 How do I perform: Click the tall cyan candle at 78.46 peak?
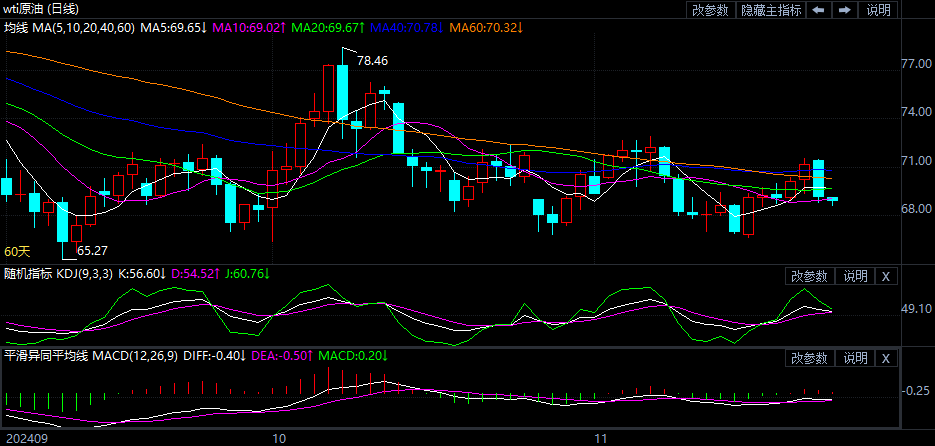(342, 92)
